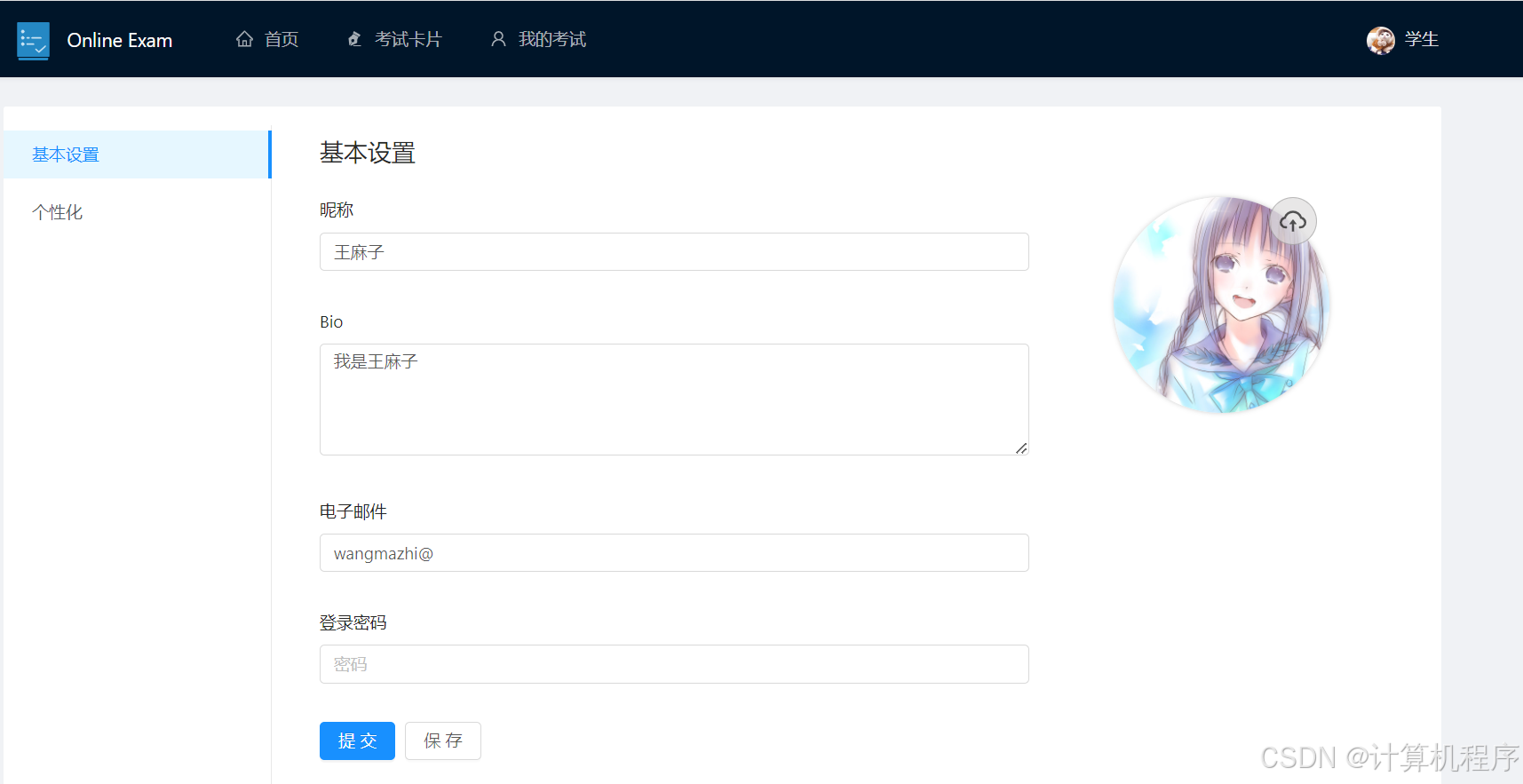Click the 登录密码 field label
The height and width of the screenshot is (784, 1523).
[353, 622]
